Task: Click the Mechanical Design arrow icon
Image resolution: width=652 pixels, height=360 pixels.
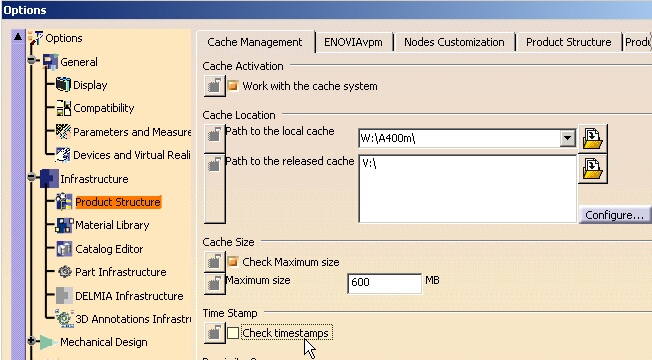Action: (48, 342)
